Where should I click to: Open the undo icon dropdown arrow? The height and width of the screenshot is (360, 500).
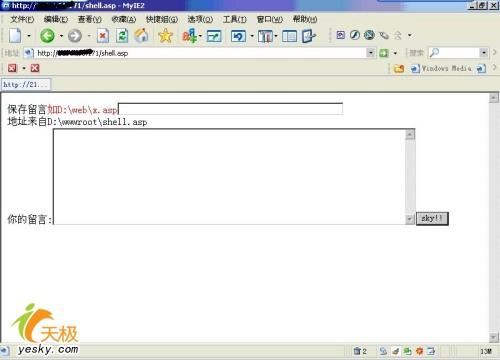point(252,36)
